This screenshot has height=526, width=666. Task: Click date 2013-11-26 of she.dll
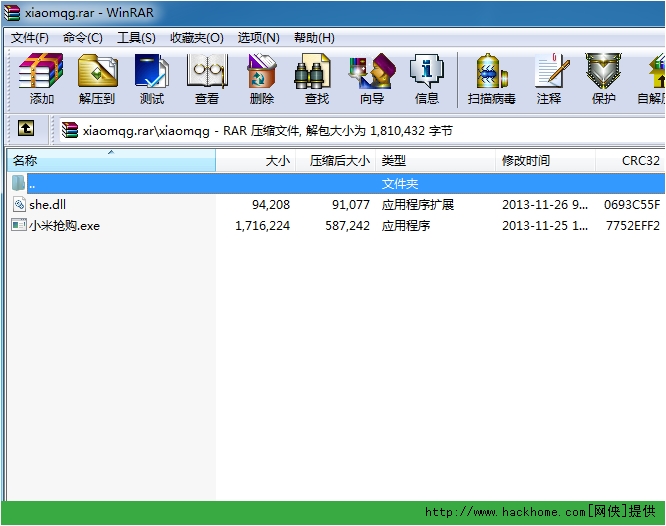coord(545,205)
